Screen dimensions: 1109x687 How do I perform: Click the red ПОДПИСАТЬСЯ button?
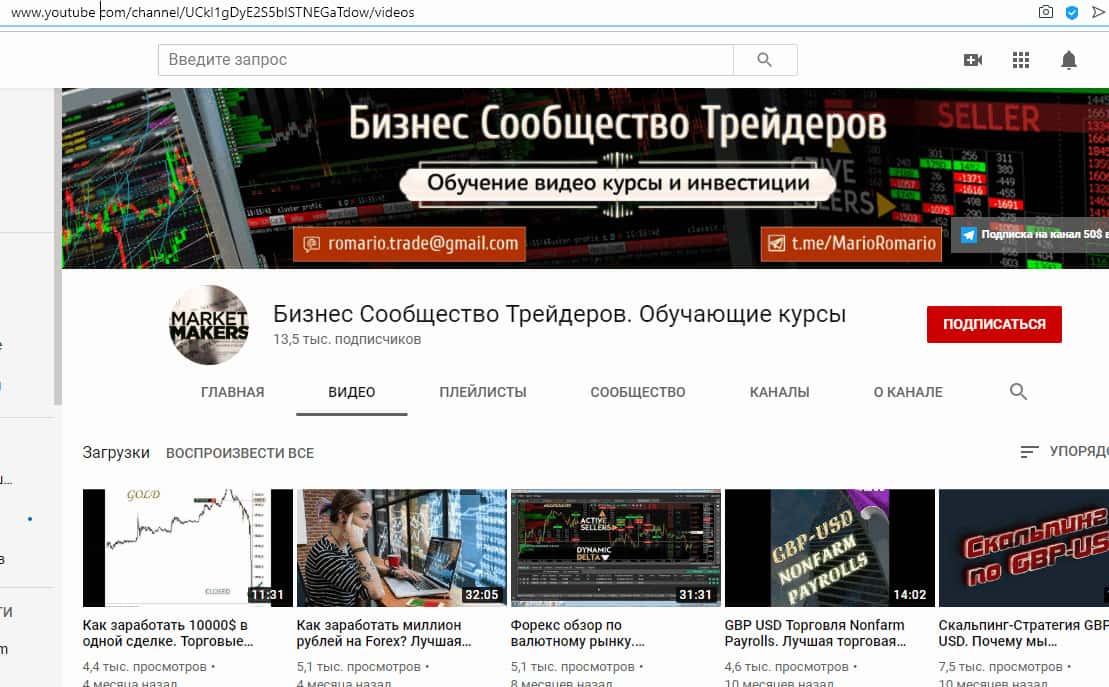[x=994, y=324]
